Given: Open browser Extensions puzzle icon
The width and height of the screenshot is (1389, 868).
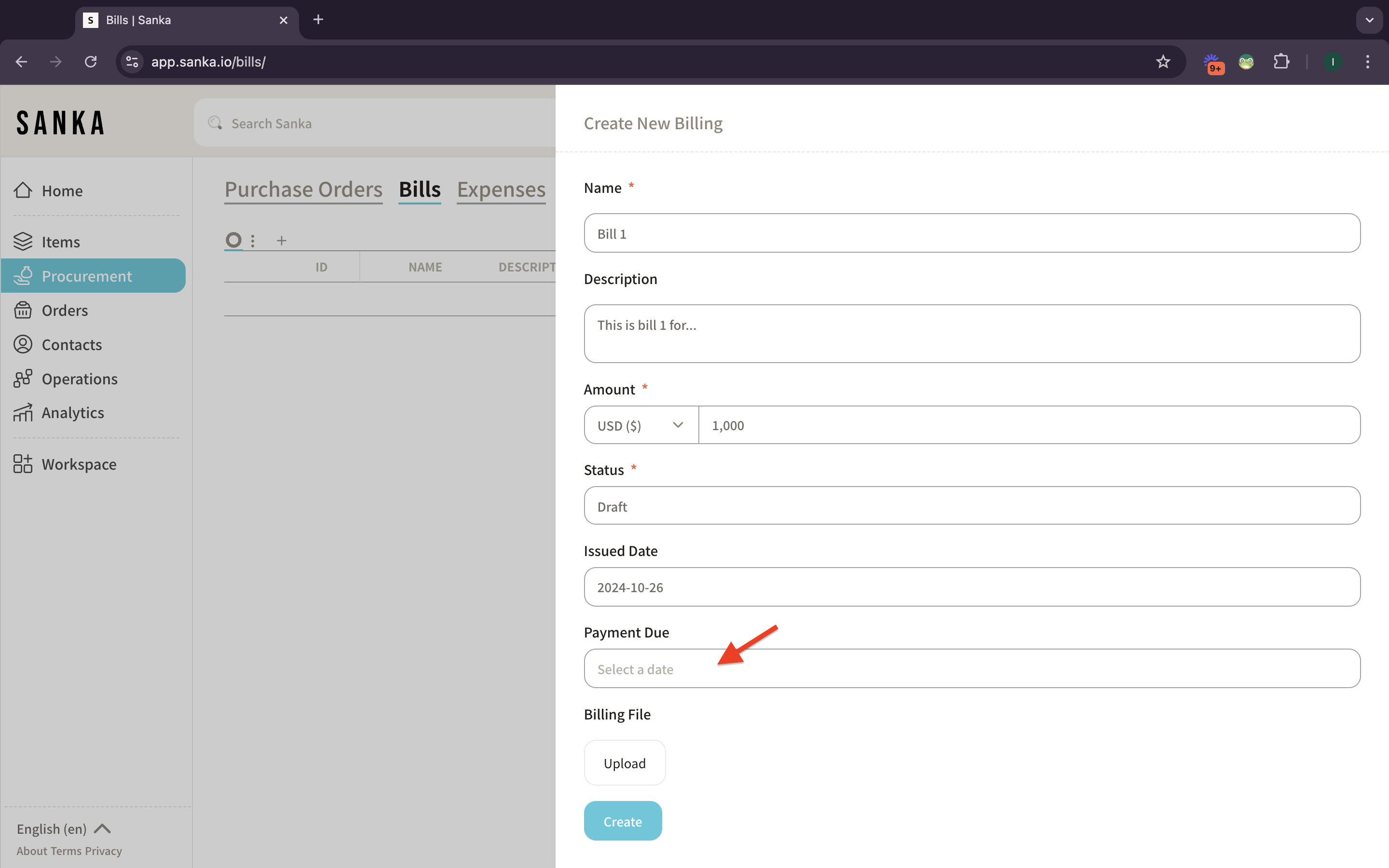Looking at the screenshot, I should 1281,61.
